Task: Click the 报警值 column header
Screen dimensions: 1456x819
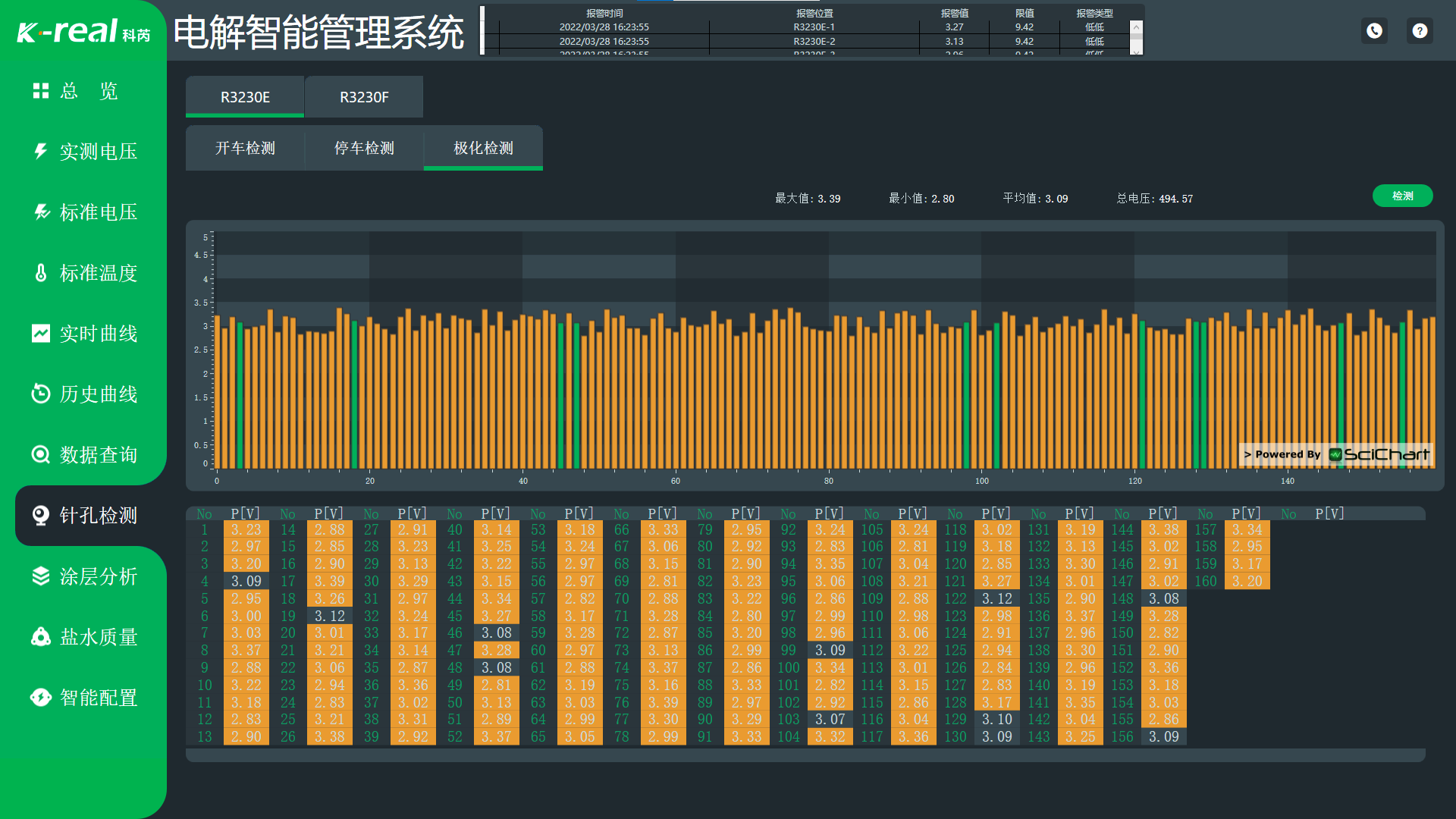Action: [954, 14]
